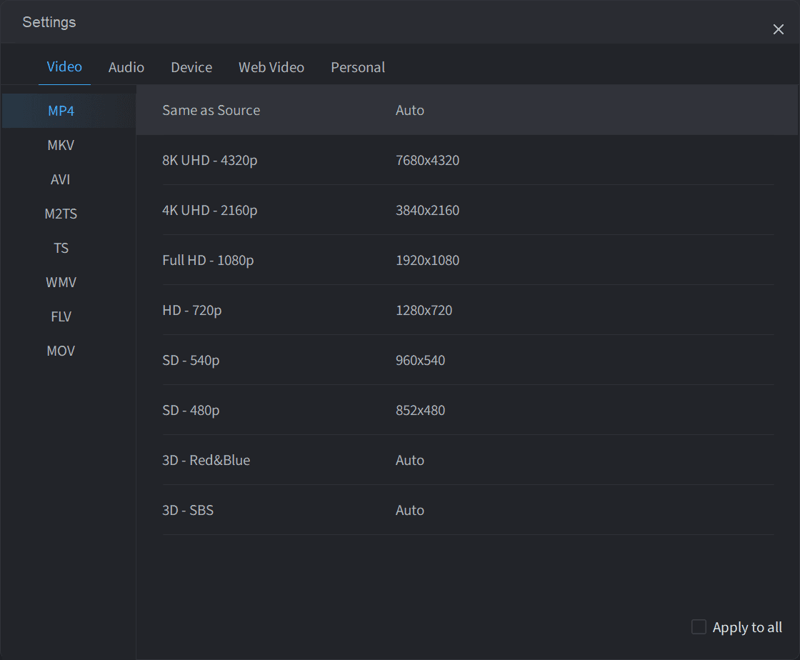This screenshot has height=660, width=800.
Task: Switch to the Audio tab
Action: point(126,67)
